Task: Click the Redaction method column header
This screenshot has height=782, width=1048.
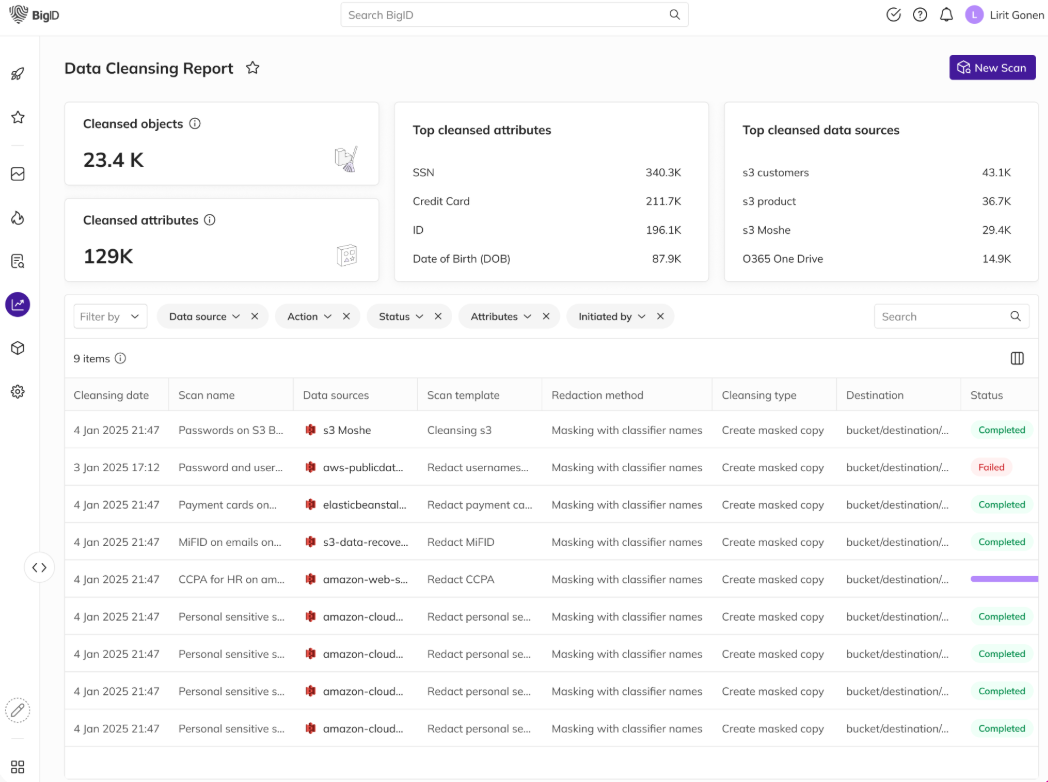Action: 597,395
